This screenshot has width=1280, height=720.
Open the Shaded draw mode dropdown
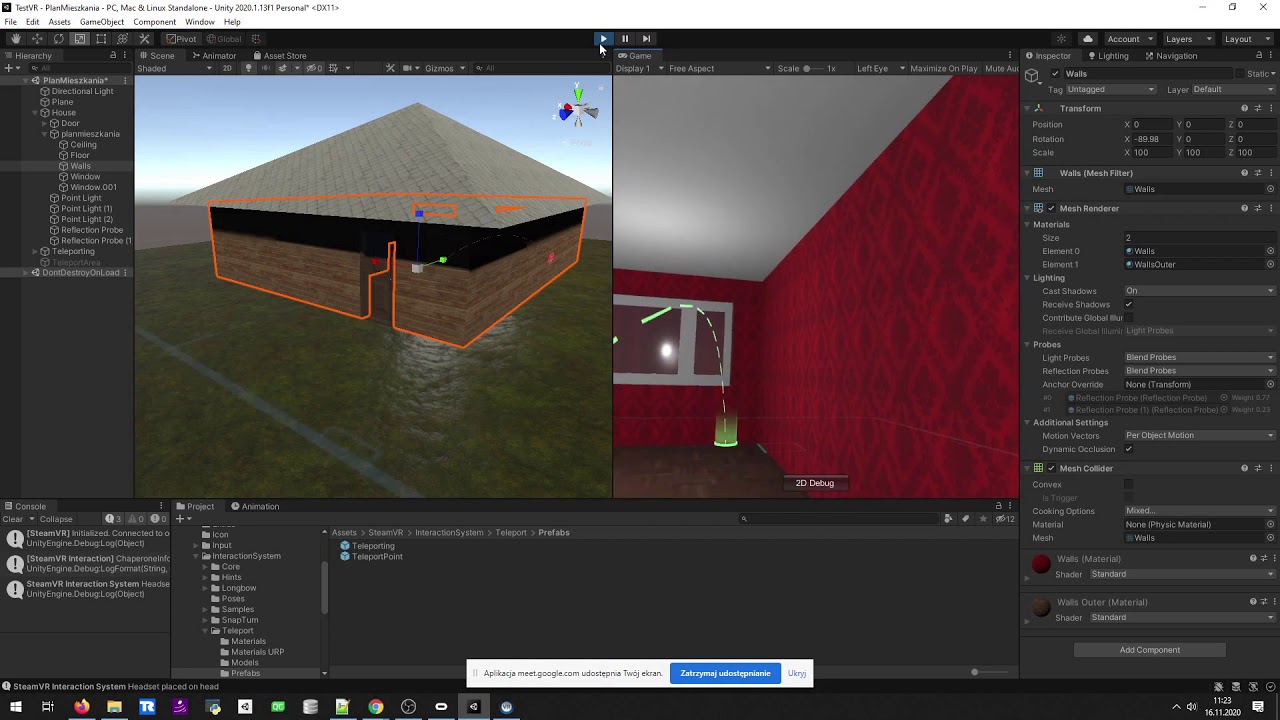click(174, 68)
